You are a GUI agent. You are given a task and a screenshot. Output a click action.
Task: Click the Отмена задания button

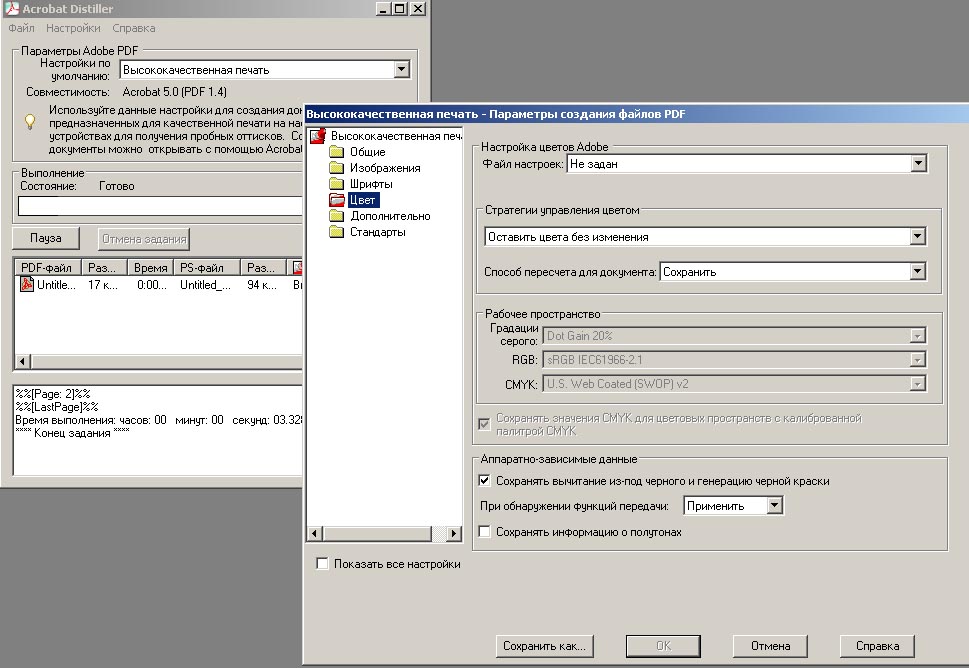click(144, 239)
